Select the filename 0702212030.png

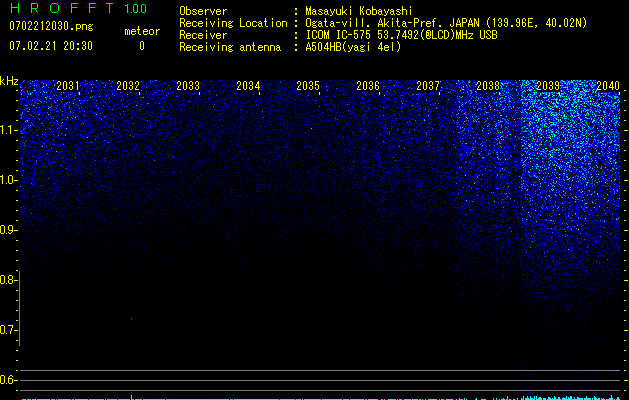coord(51,26)
